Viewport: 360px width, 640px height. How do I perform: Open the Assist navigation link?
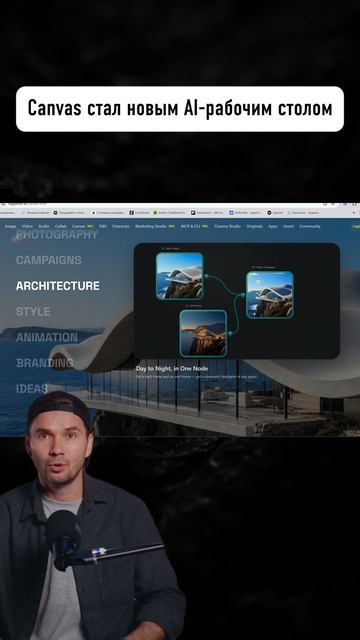289,226
